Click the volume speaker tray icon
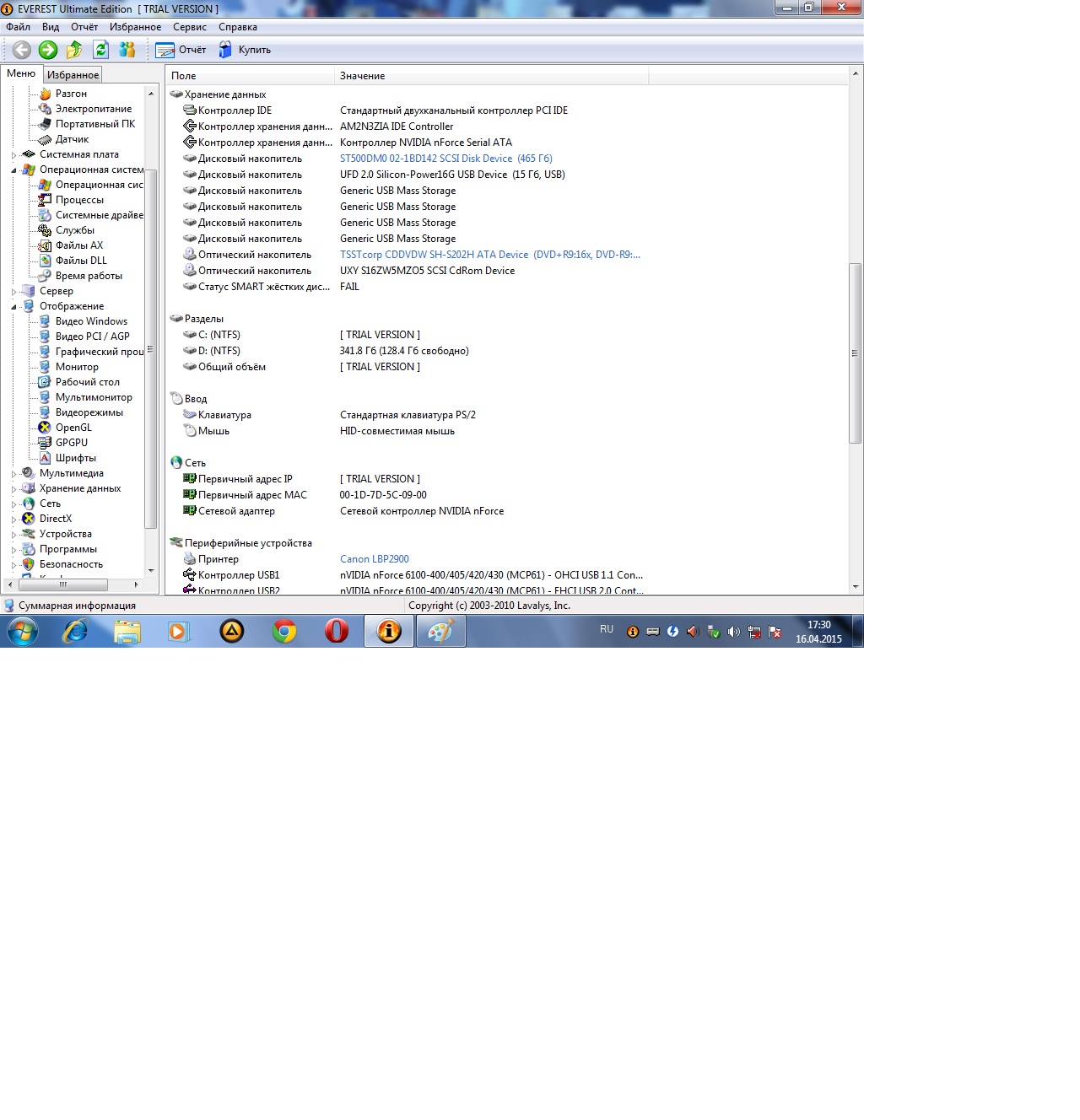 click(693, 632)
